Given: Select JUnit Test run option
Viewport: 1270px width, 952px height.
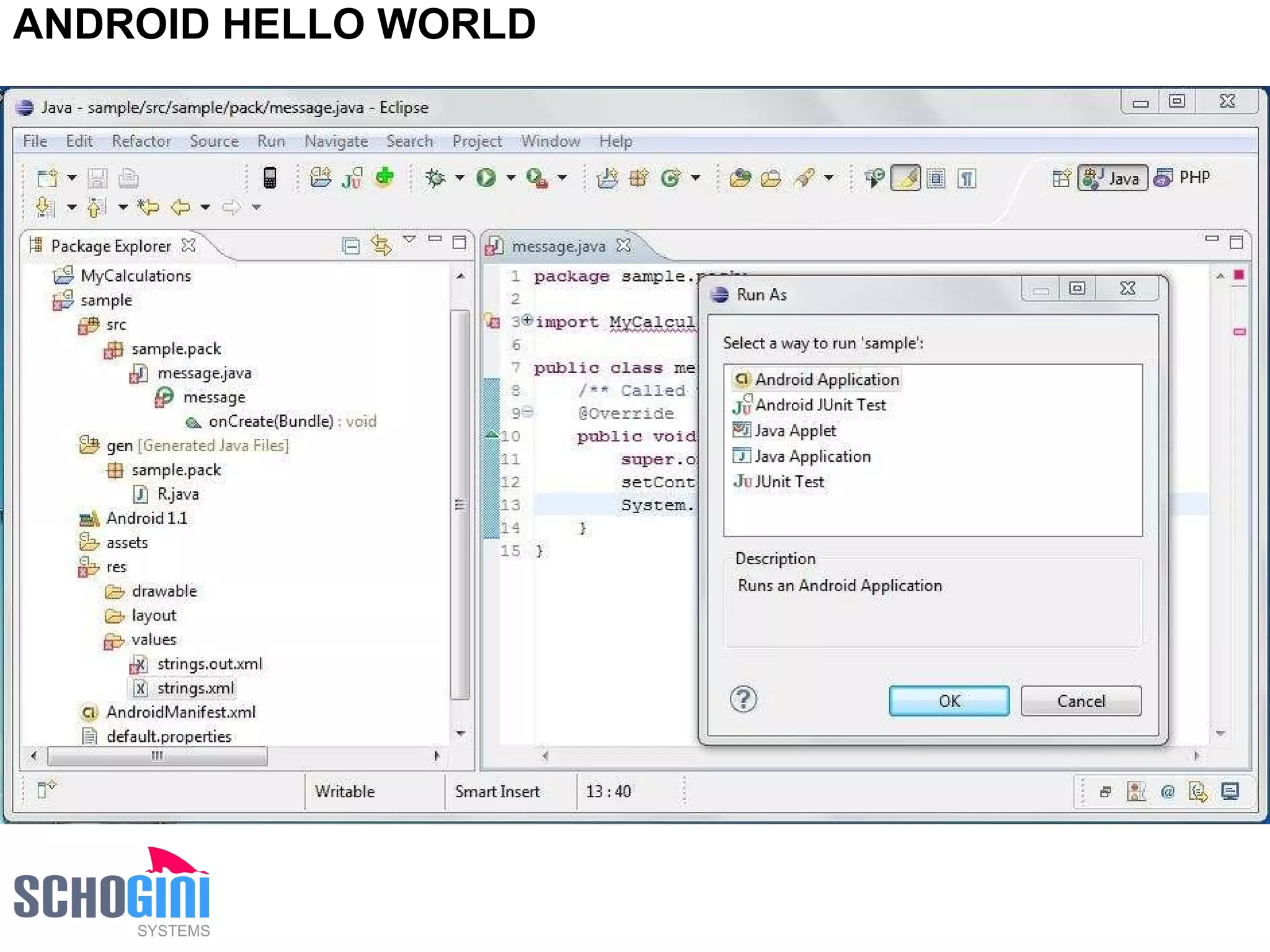Looking at the screenshot, I should 779,482.
